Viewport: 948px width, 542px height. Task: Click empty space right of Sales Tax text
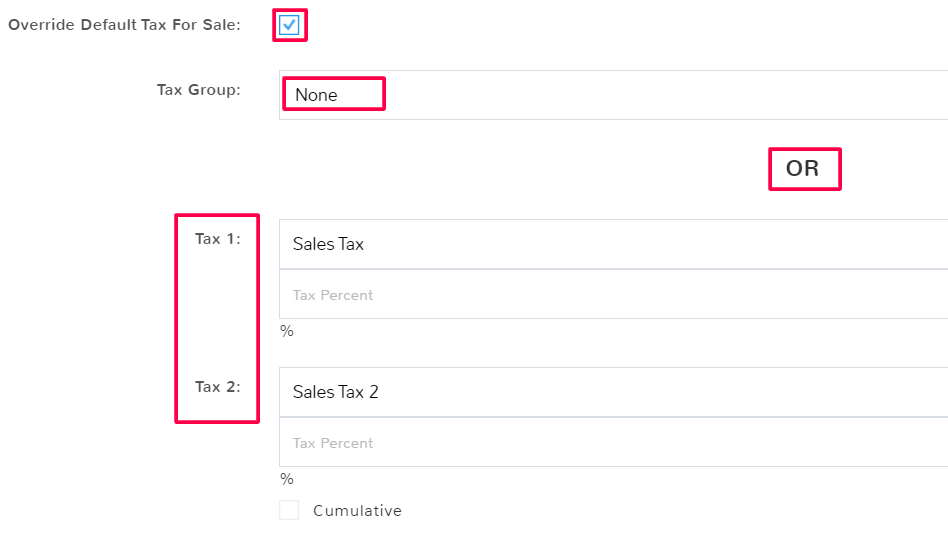click(x=650, y=244)
